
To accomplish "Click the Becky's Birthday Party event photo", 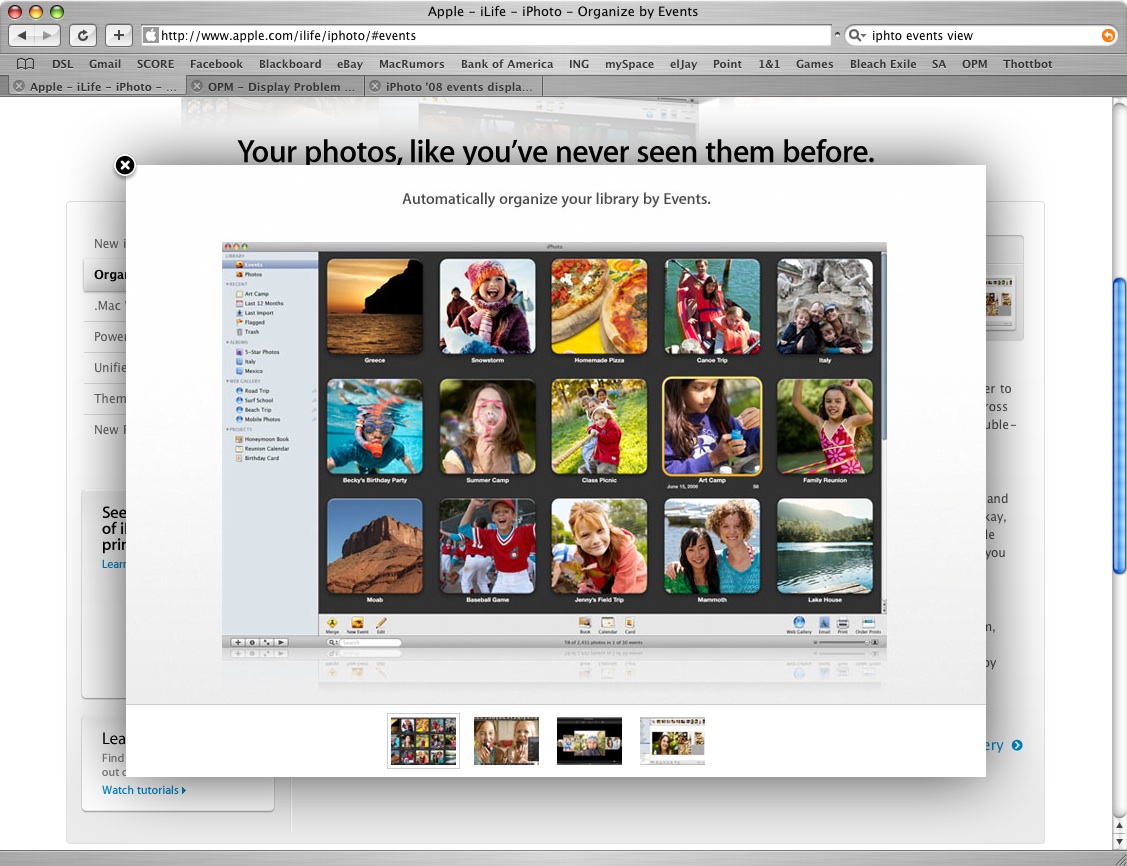I will click(375, 426).
